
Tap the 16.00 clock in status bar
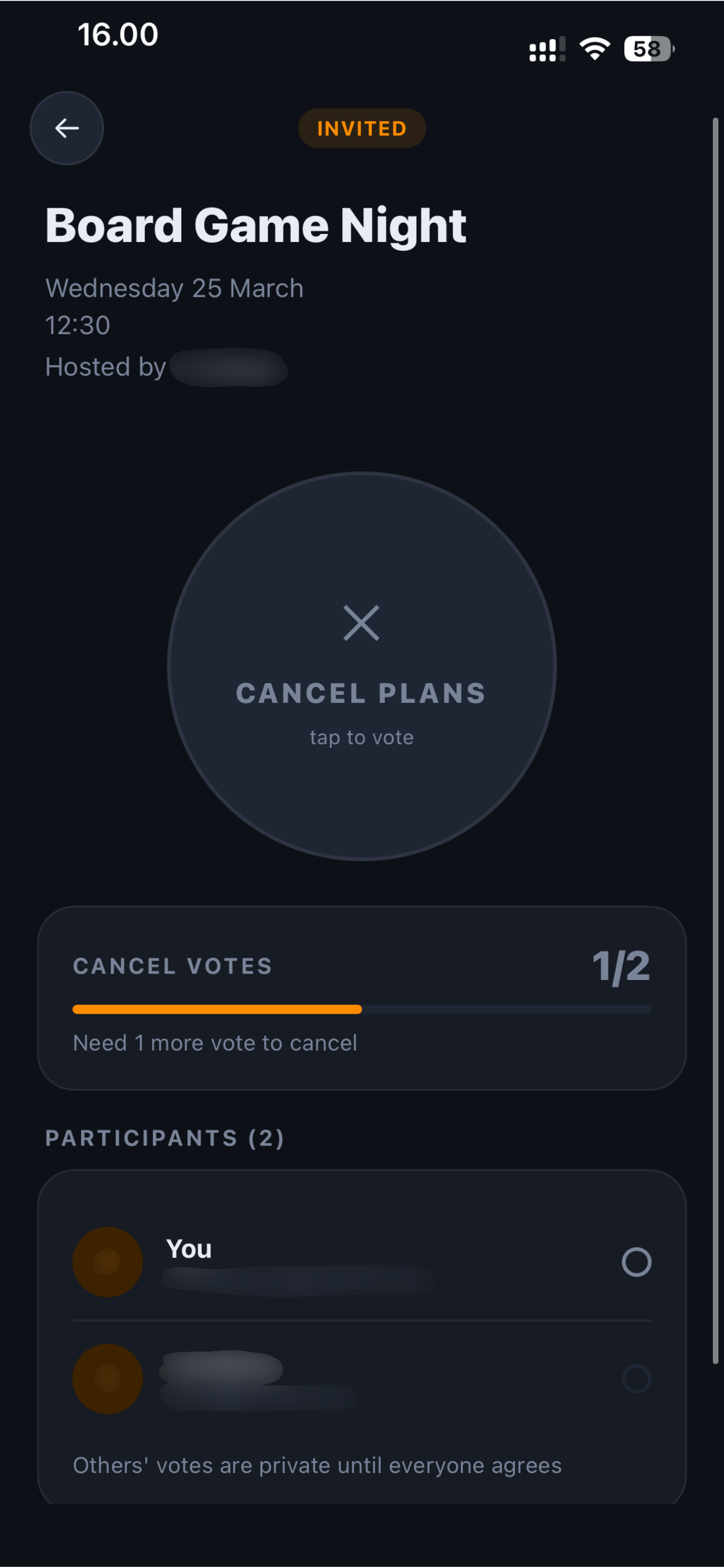118,34
